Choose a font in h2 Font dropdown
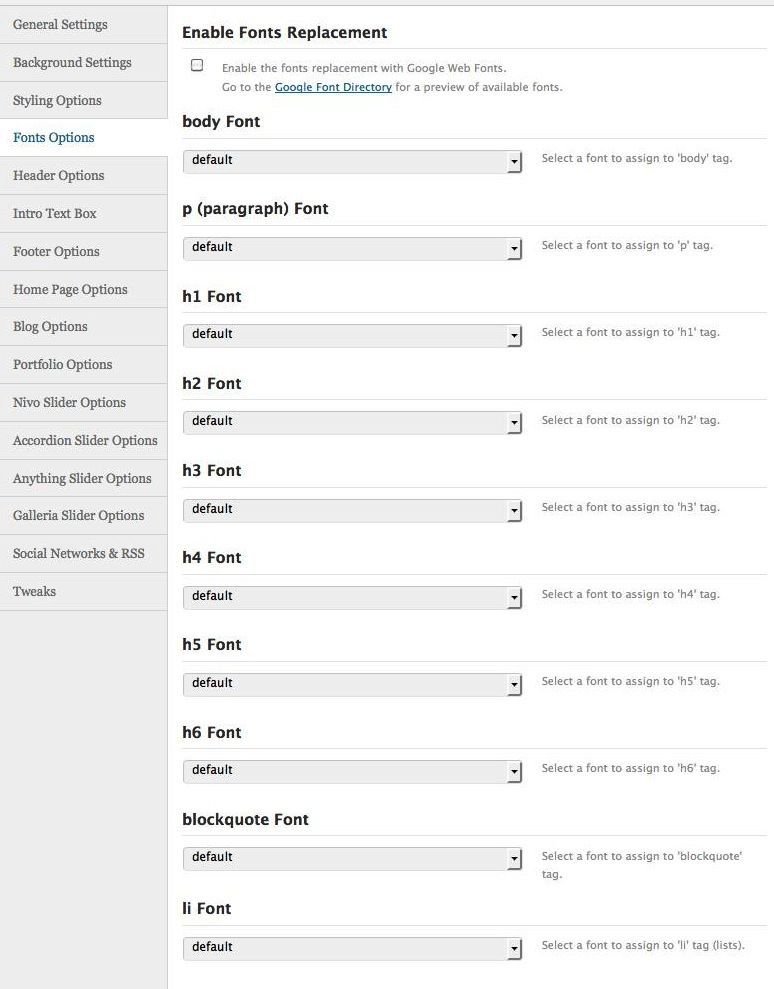774x989 pixels. pos(352,422)
